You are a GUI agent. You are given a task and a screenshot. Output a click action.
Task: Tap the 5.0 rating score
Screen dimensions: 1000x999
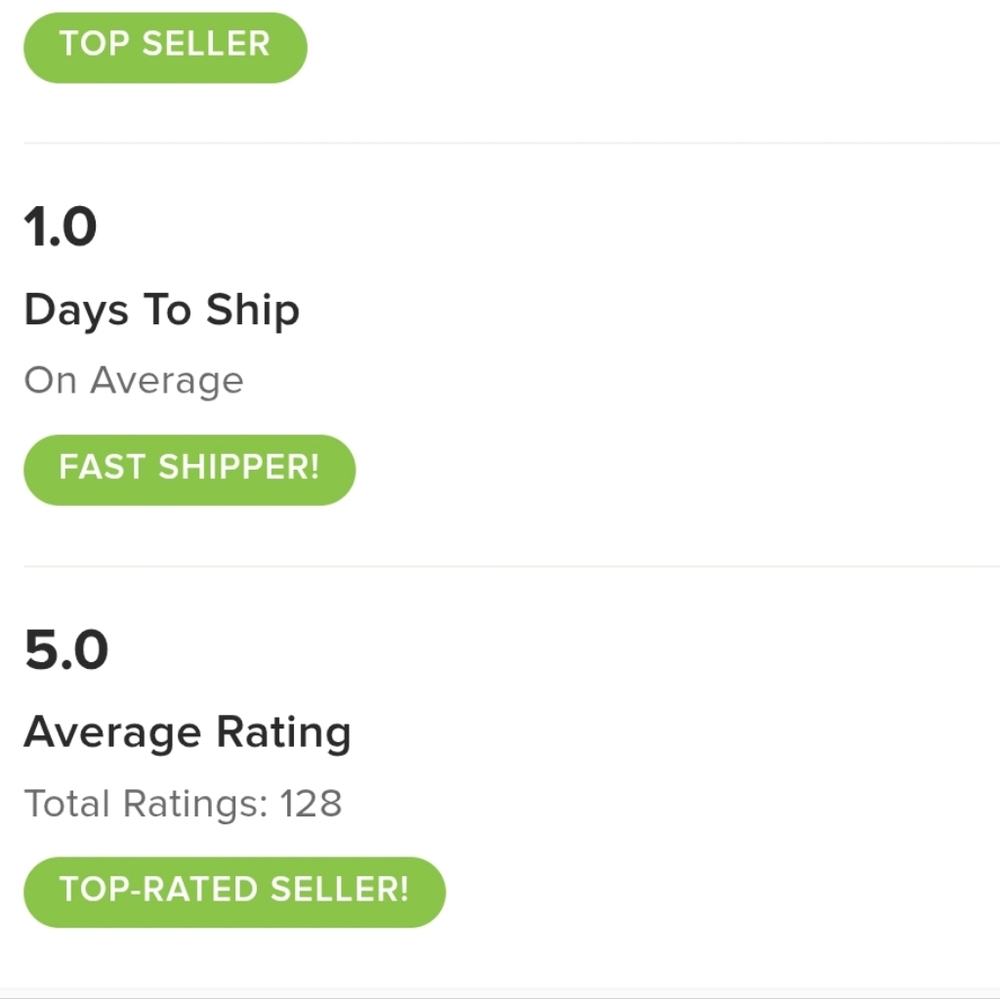(x=66, y=650)
